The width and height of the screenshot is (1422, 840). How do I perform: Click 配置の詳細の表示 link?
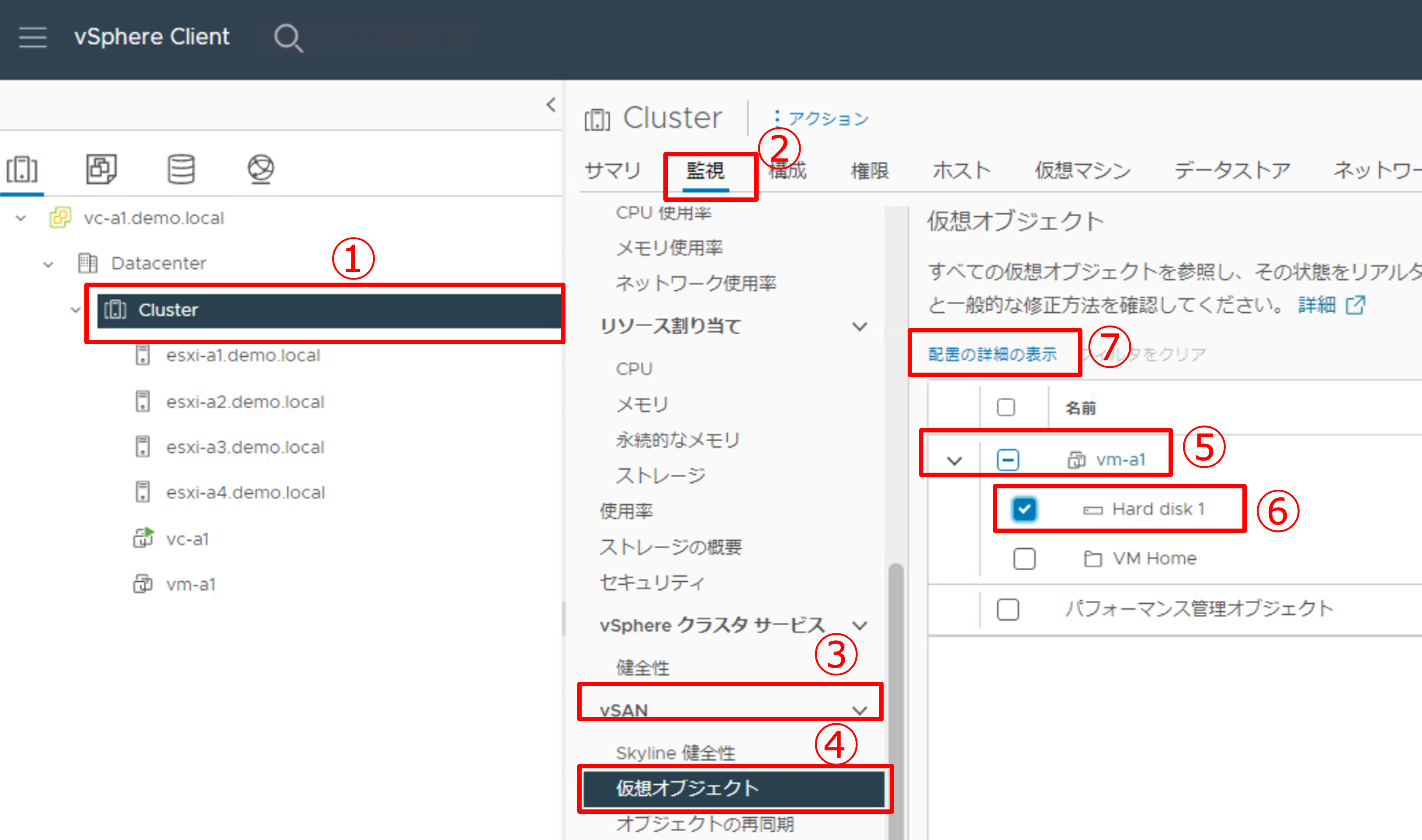pyautogui.click(x=992, y=354)
